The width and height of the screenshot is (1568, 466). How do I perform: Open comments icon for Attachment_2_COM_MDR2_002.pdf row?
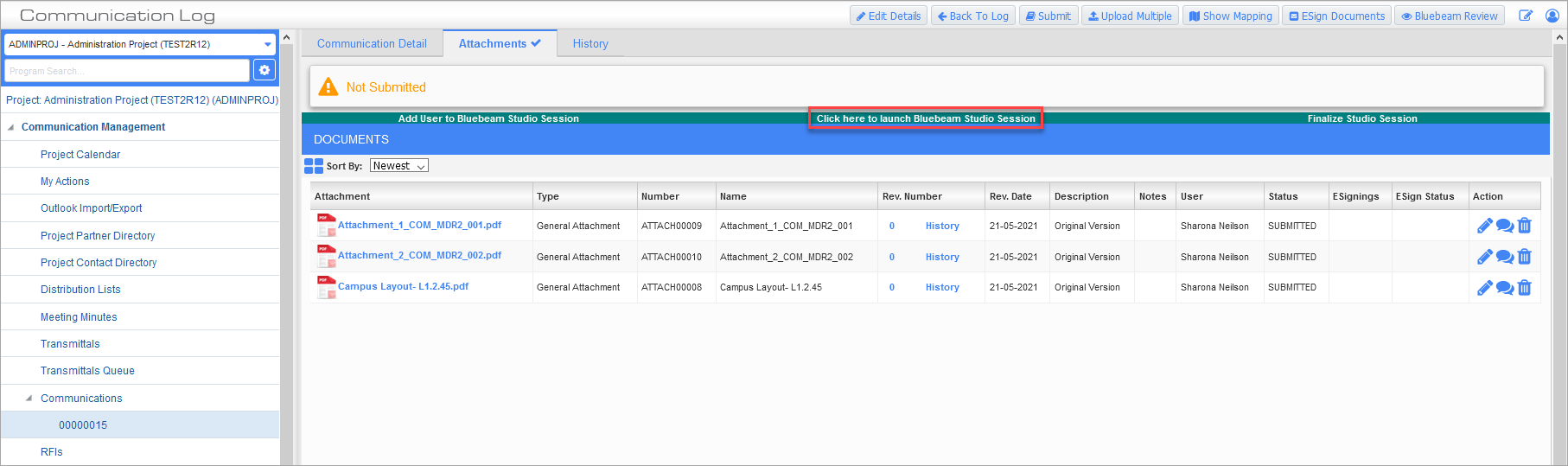[x=1504, y=257]
